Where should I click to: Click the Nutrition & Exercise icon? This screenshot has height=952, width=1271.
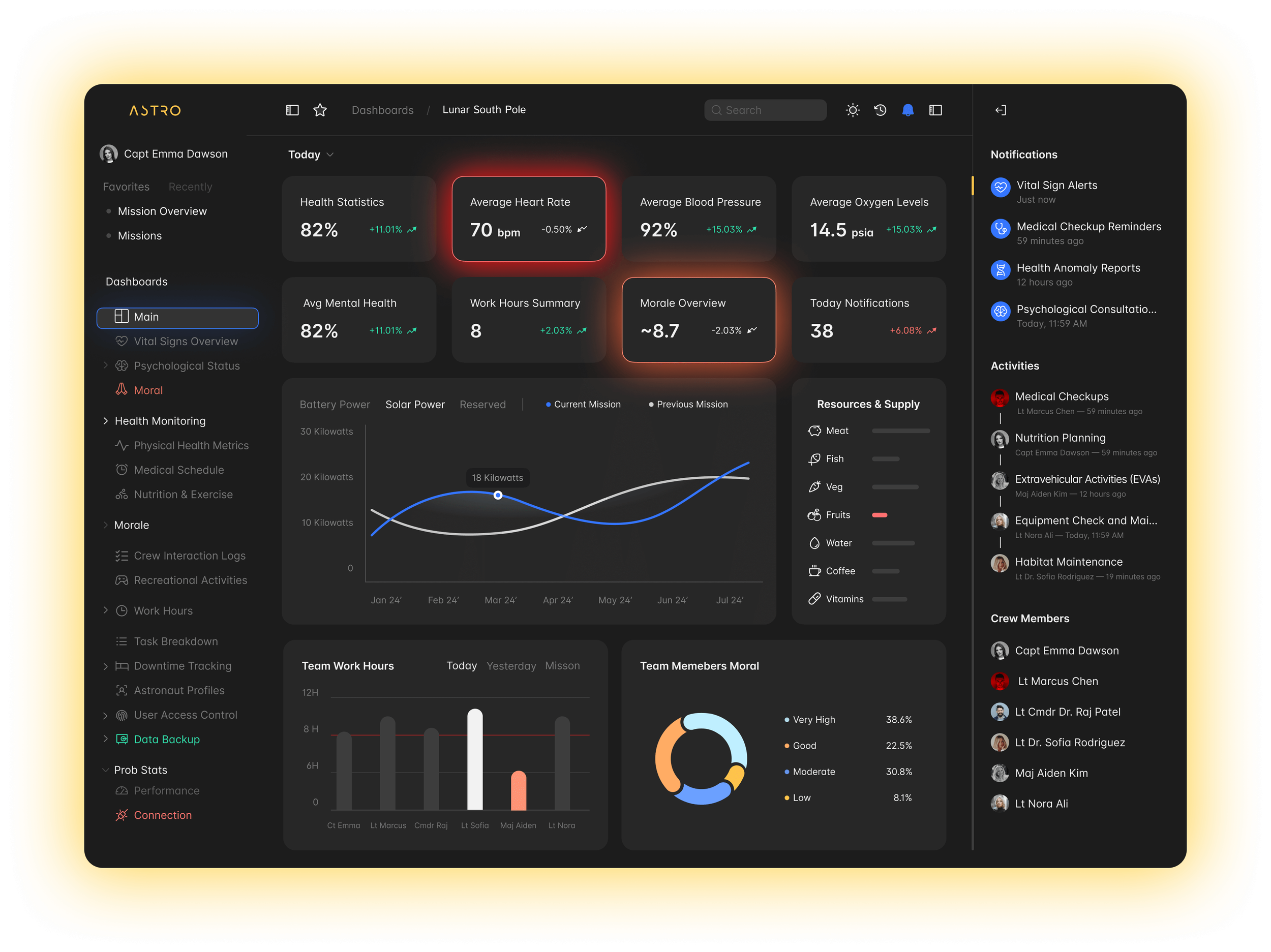point(121,494)
